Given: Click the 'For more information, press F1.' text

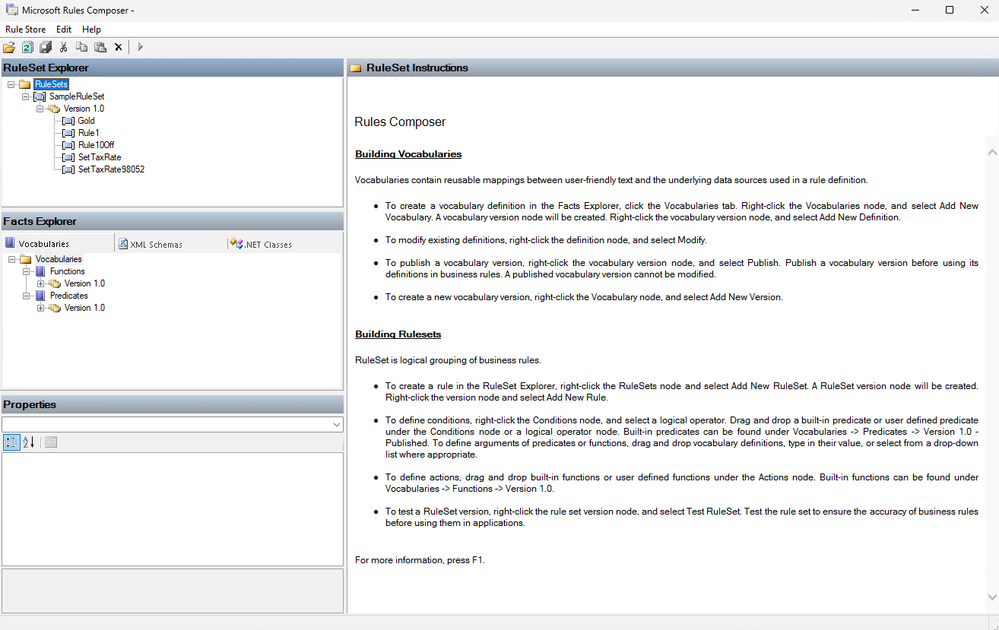Looking at the screenshot, I should pos(420,560).
